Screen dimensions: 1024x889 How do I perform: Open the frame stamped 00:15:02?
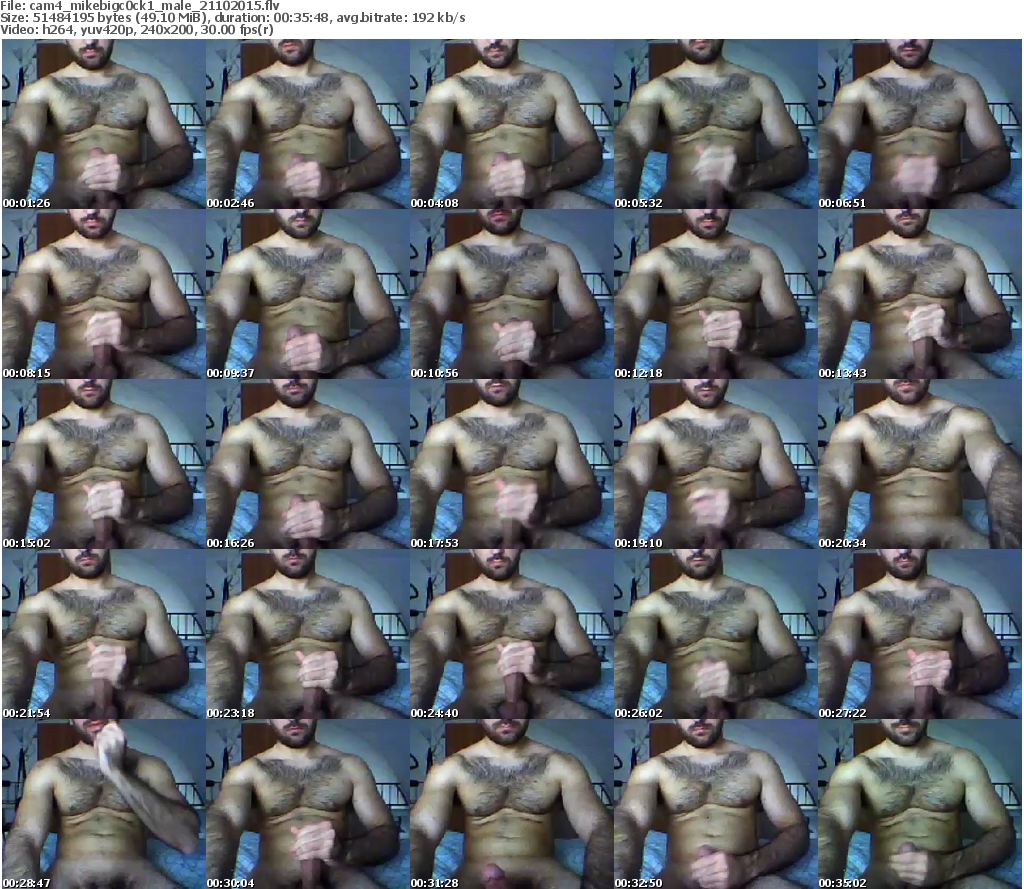(x=103, y=464)
